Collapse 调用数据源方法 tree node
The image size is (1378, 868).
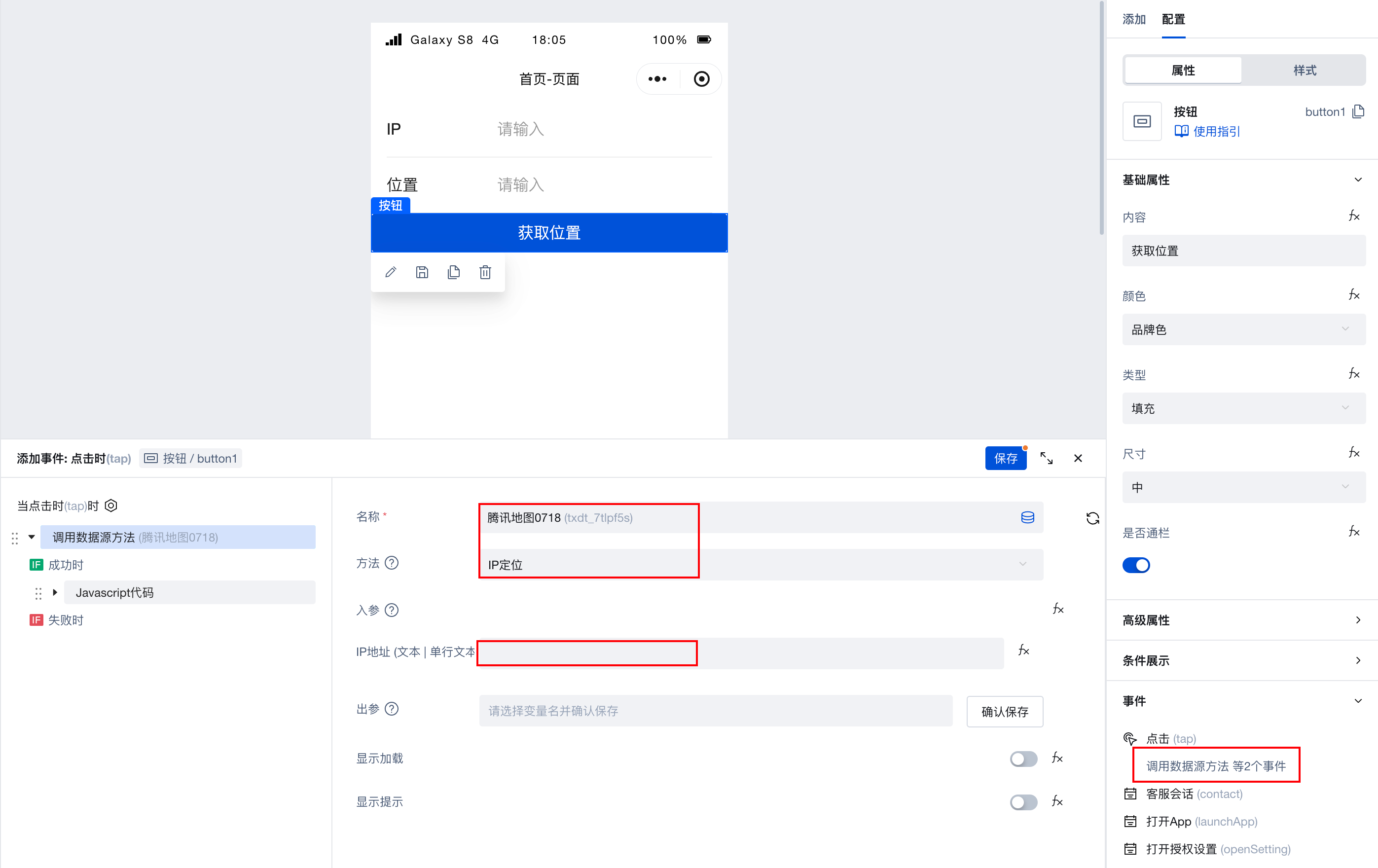32,537
